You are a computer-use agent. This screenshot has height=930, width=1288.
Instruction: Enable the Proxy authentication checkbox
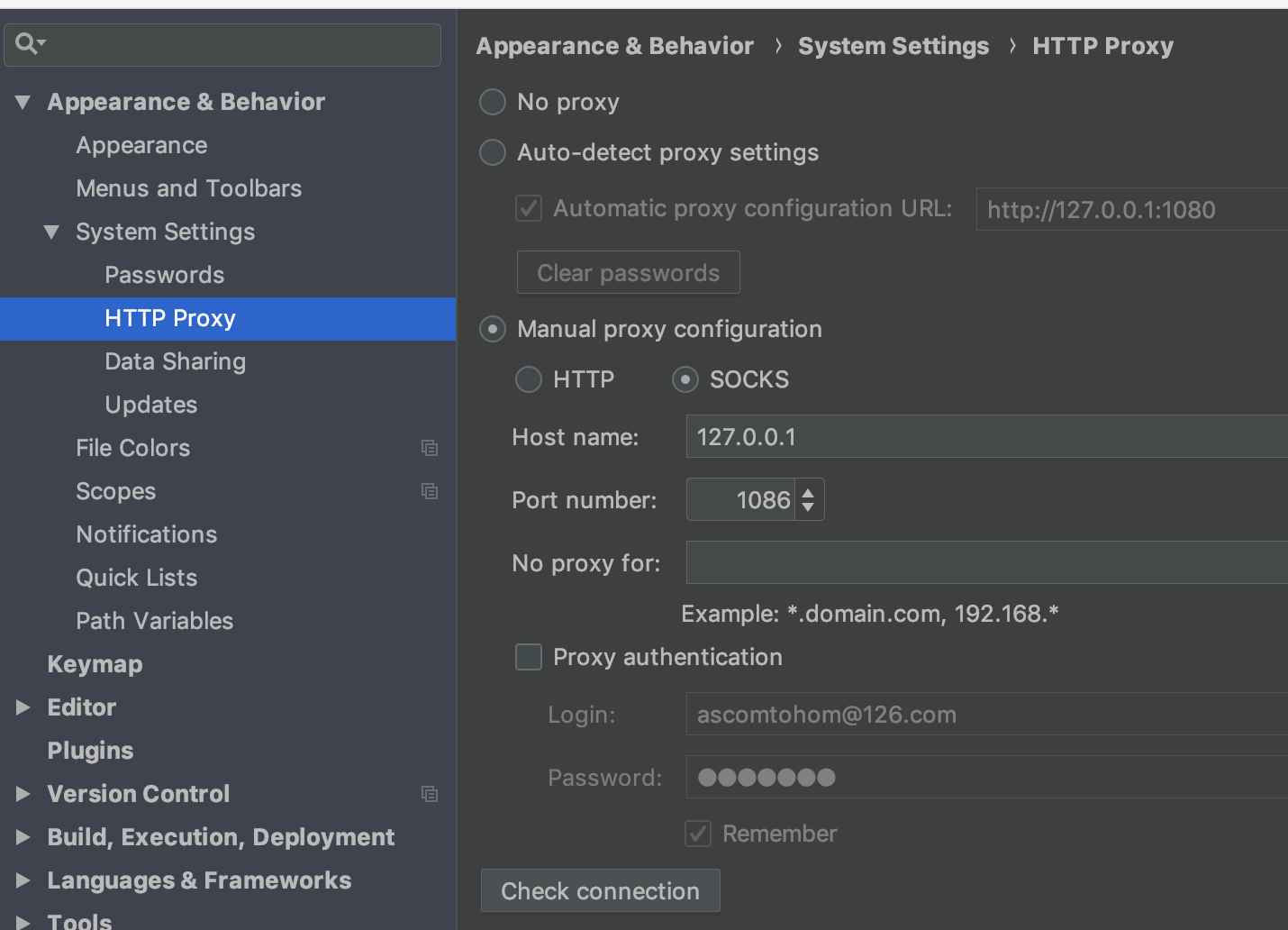(529, 657)
